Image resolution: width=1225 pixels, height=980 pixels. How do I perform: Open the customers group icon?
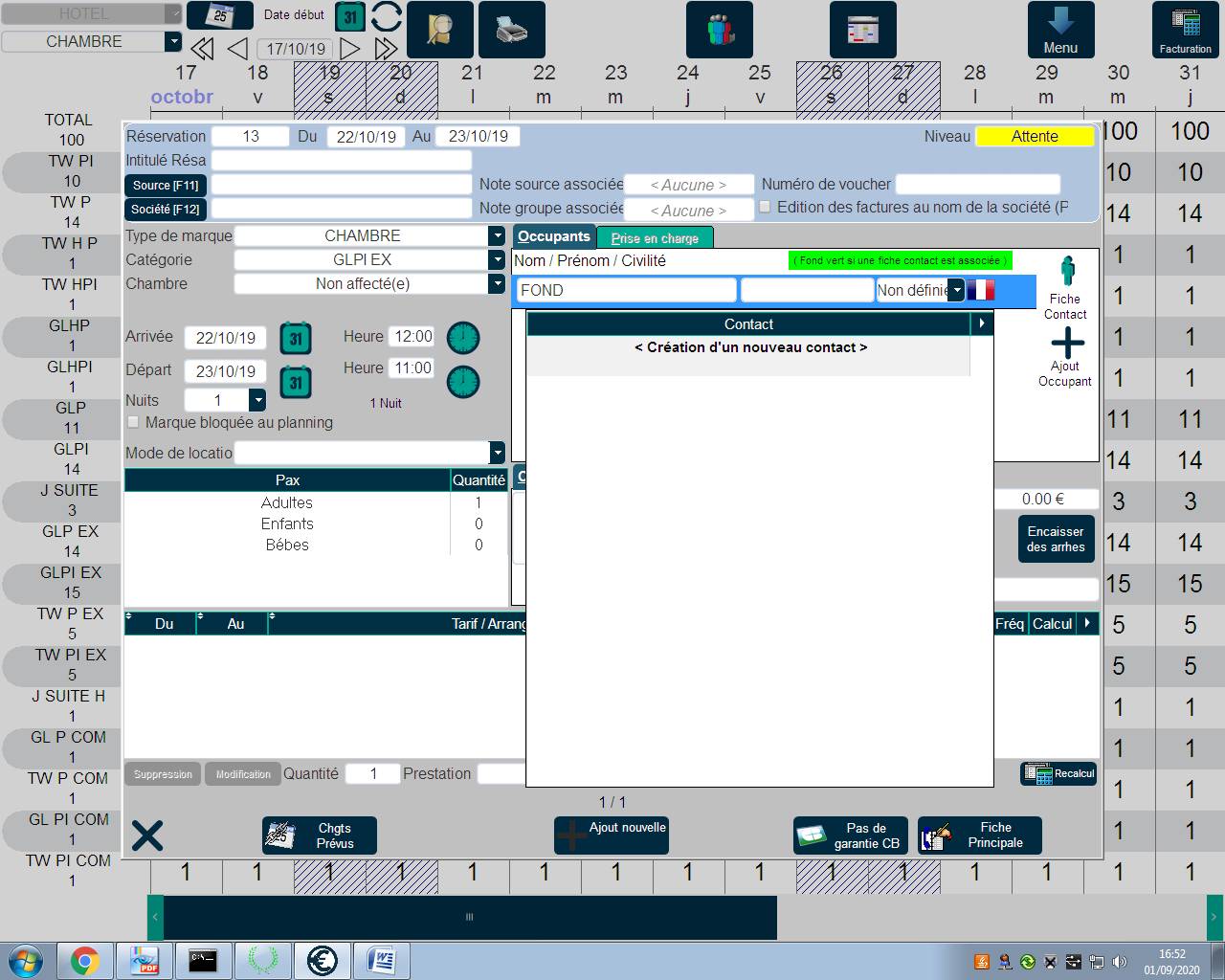click(719, 30)
